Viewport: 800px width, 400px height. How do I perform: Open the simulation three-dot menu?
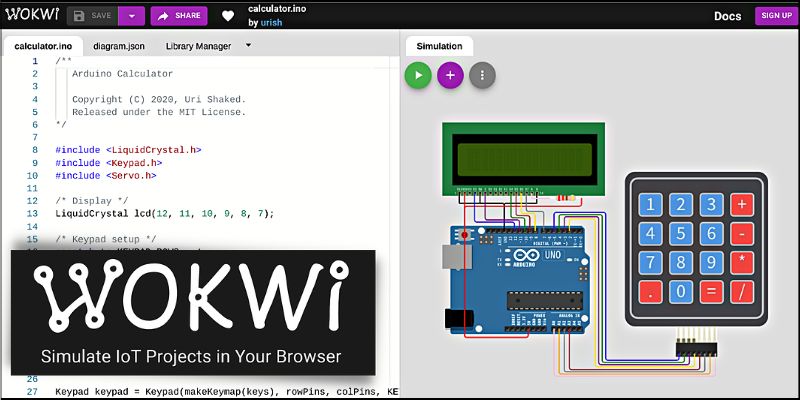pyautogui.click(x=482, y=76)
